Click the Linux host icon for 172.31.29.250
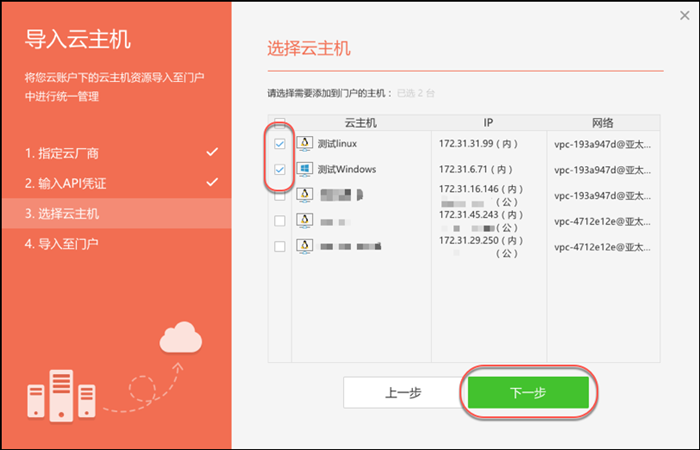Viewport: 700px width, 450px height. [305, 246]
